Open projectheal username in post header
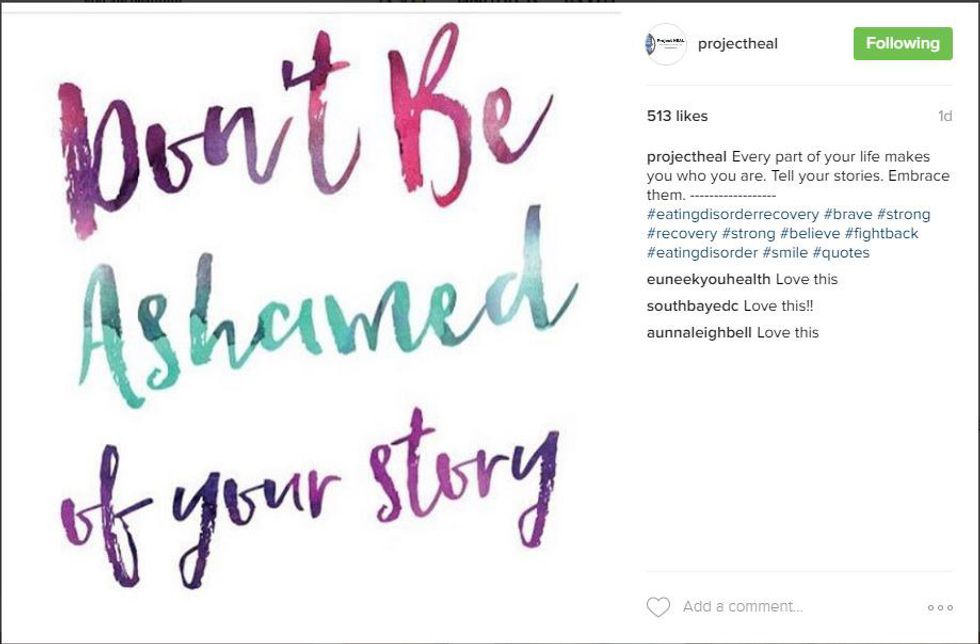The width and height of the screenshot is (980, 644). coord(737,44)
